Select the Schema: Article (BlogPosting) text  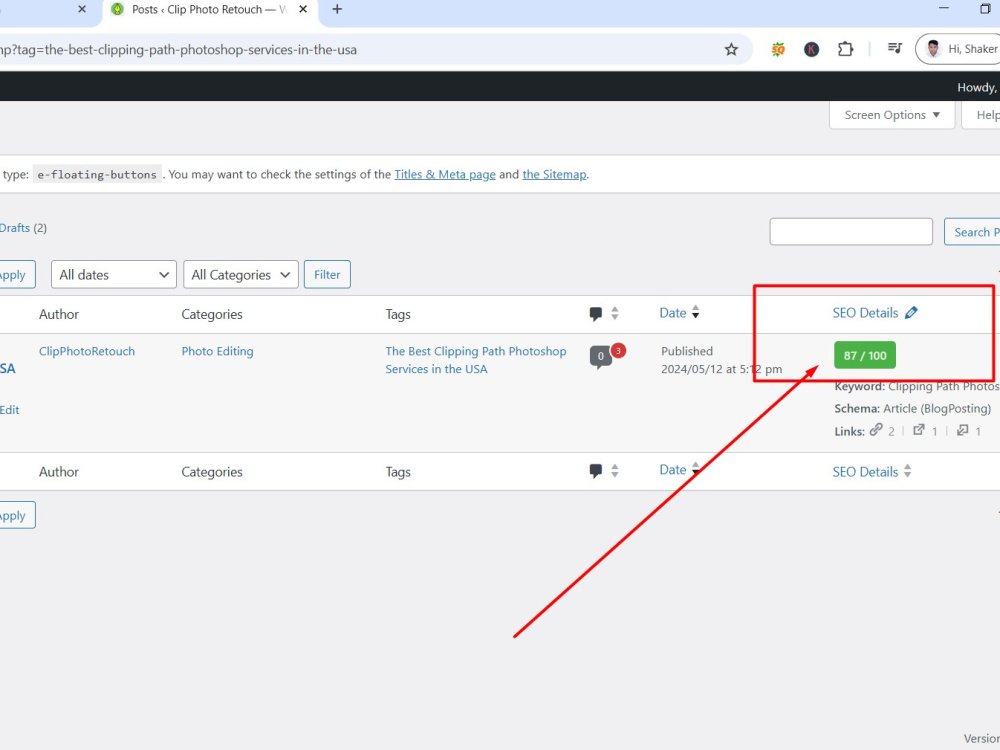point(912,408)
